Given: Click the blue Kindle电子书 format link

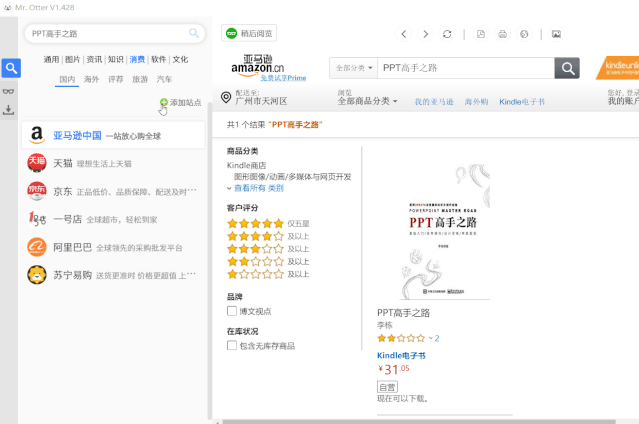Looking at the screenshot, I should click(401, 356).
